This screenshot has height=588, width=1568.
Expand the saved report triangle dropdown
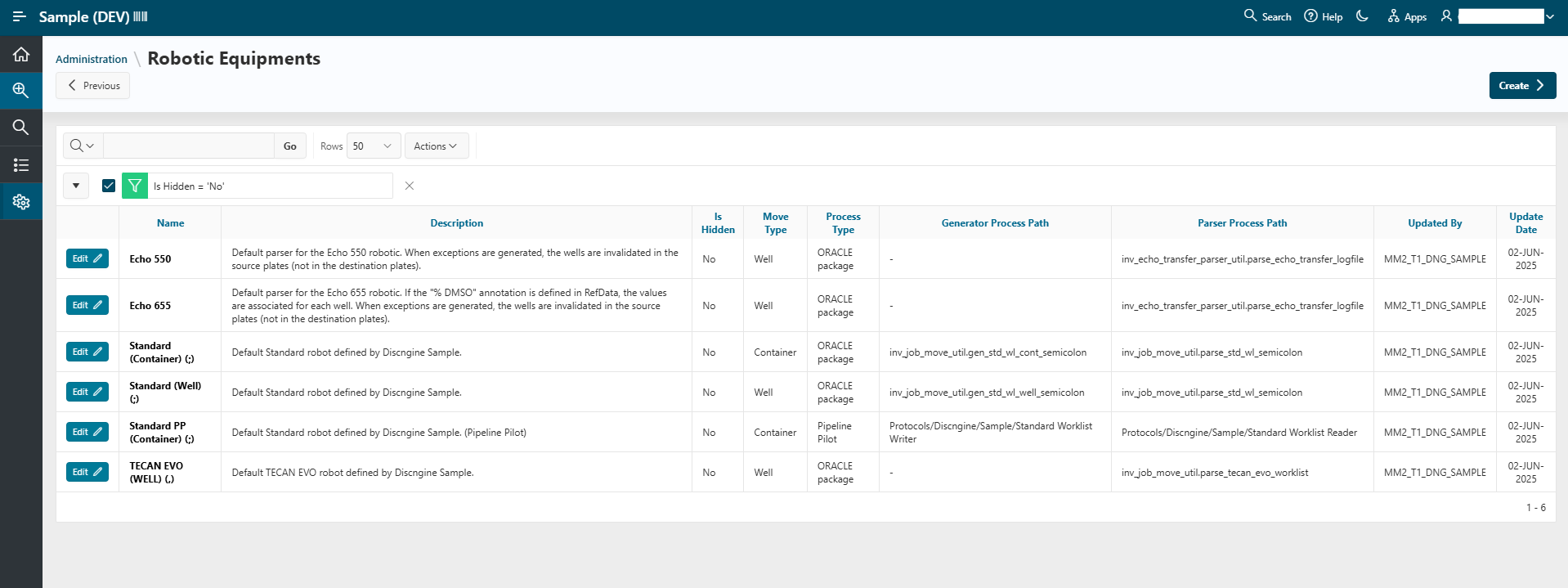(x=76, y=186)
